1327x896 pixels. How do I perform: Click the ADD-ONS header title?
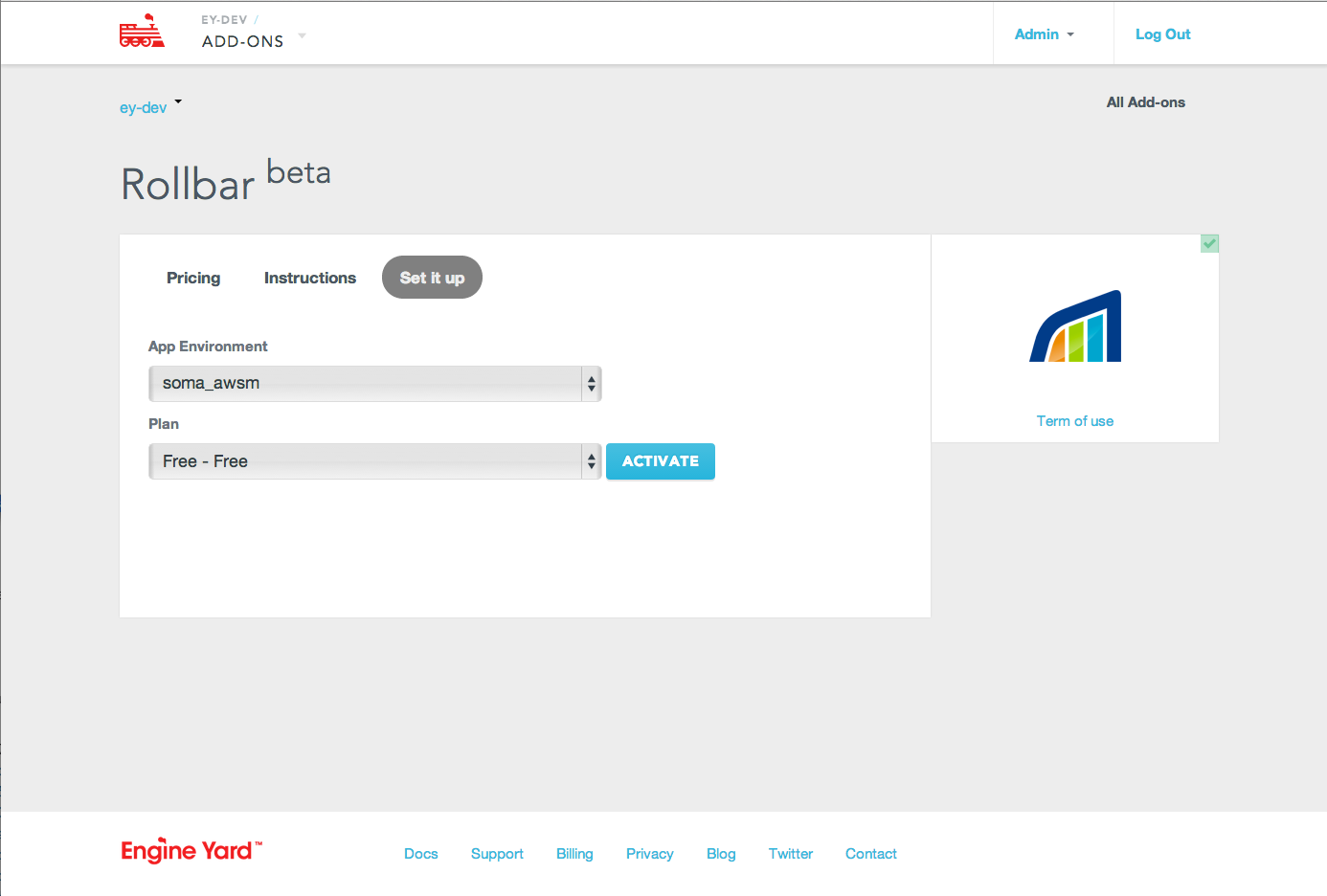coord(243,41)
